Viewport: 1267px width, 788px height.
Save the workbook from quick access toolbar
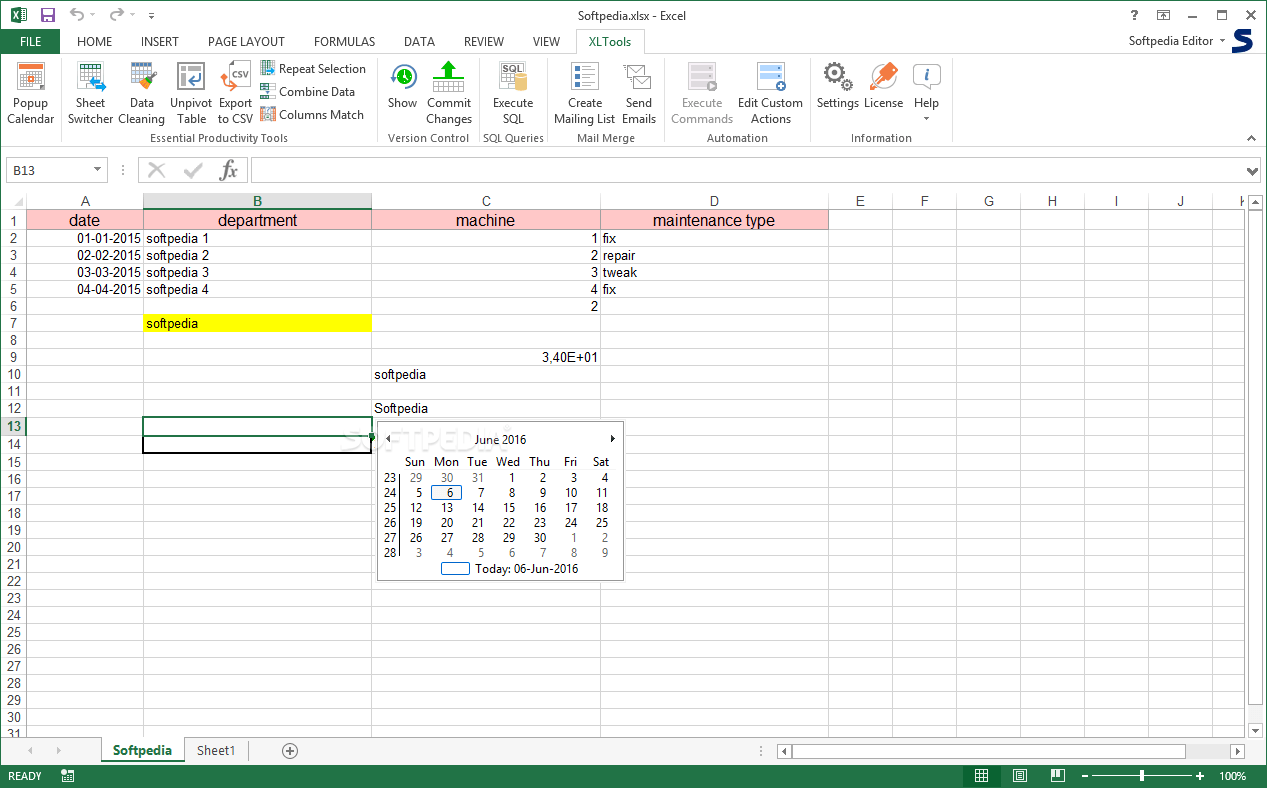tap(48, 15)
